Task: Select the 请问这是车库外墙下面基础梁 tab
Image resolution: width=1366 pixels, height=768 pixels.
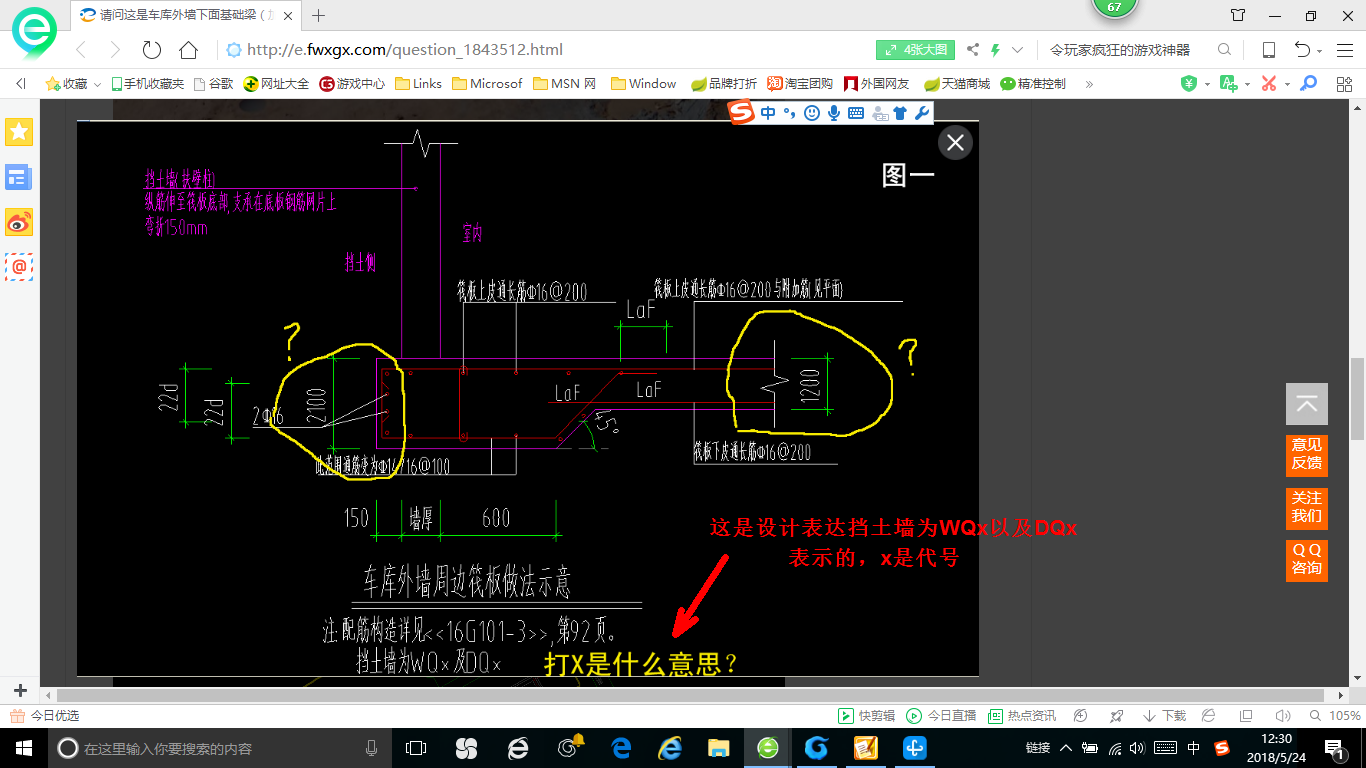Action: 187,15
